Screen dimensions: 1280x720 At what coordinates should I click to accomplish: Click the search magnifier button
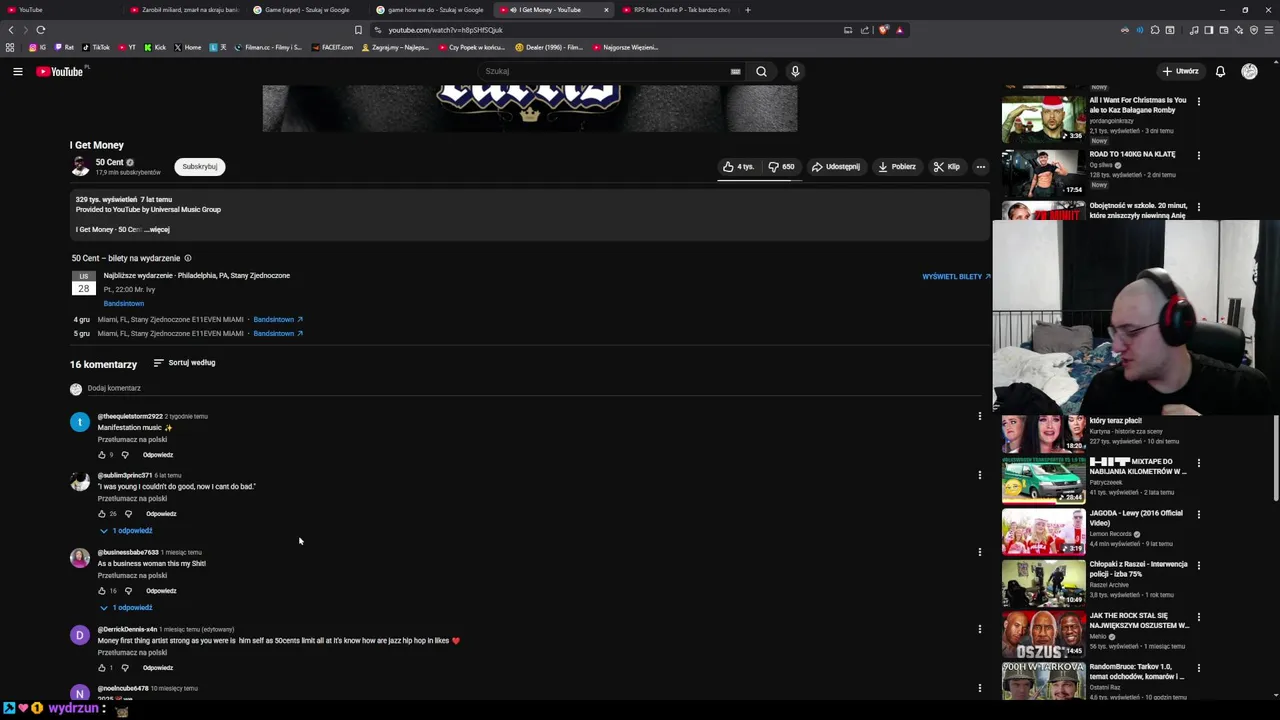tap(761, 71)
